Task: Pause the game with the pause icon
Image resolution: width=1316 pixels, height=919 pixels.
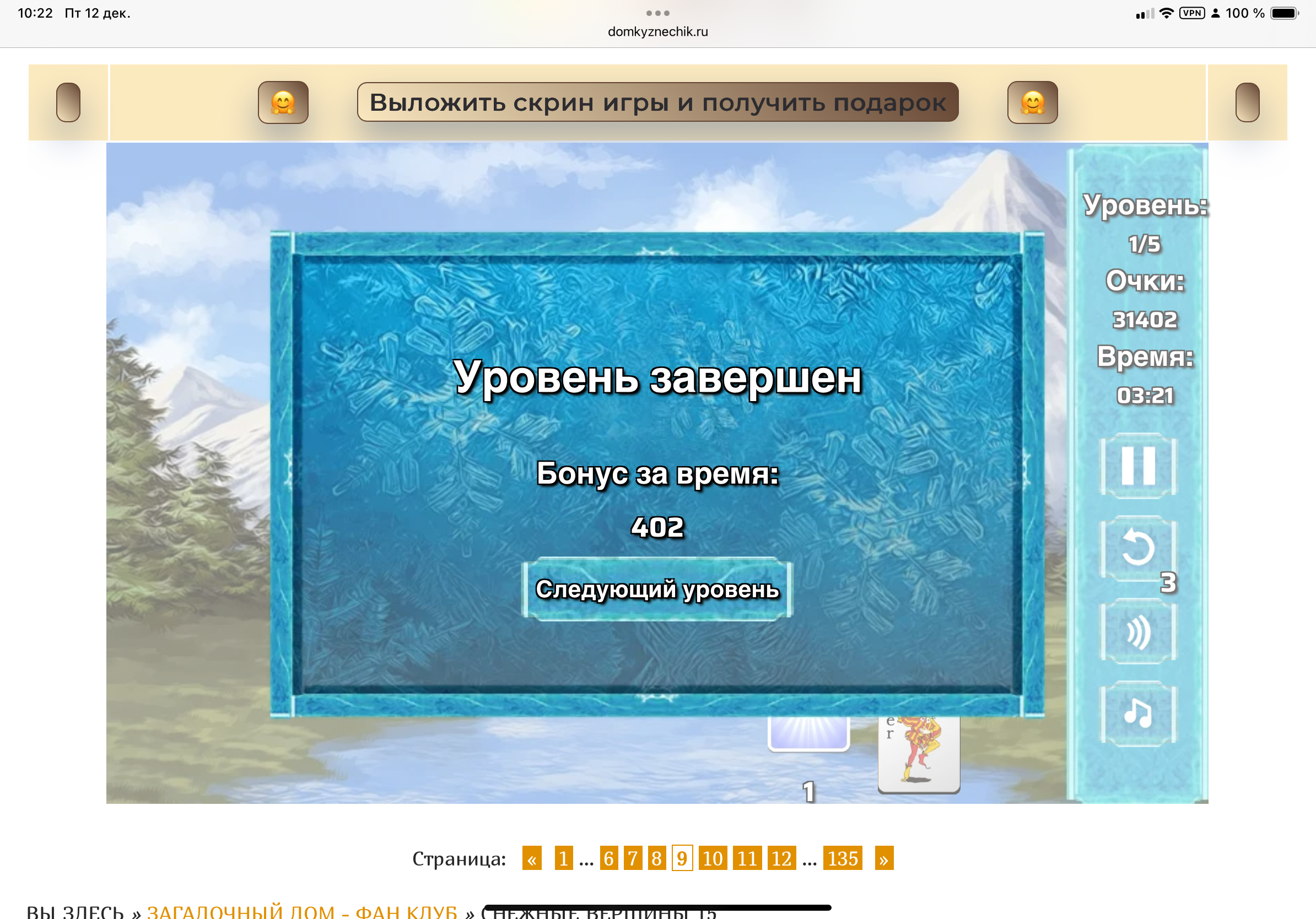Action: tap(1138, 466)
